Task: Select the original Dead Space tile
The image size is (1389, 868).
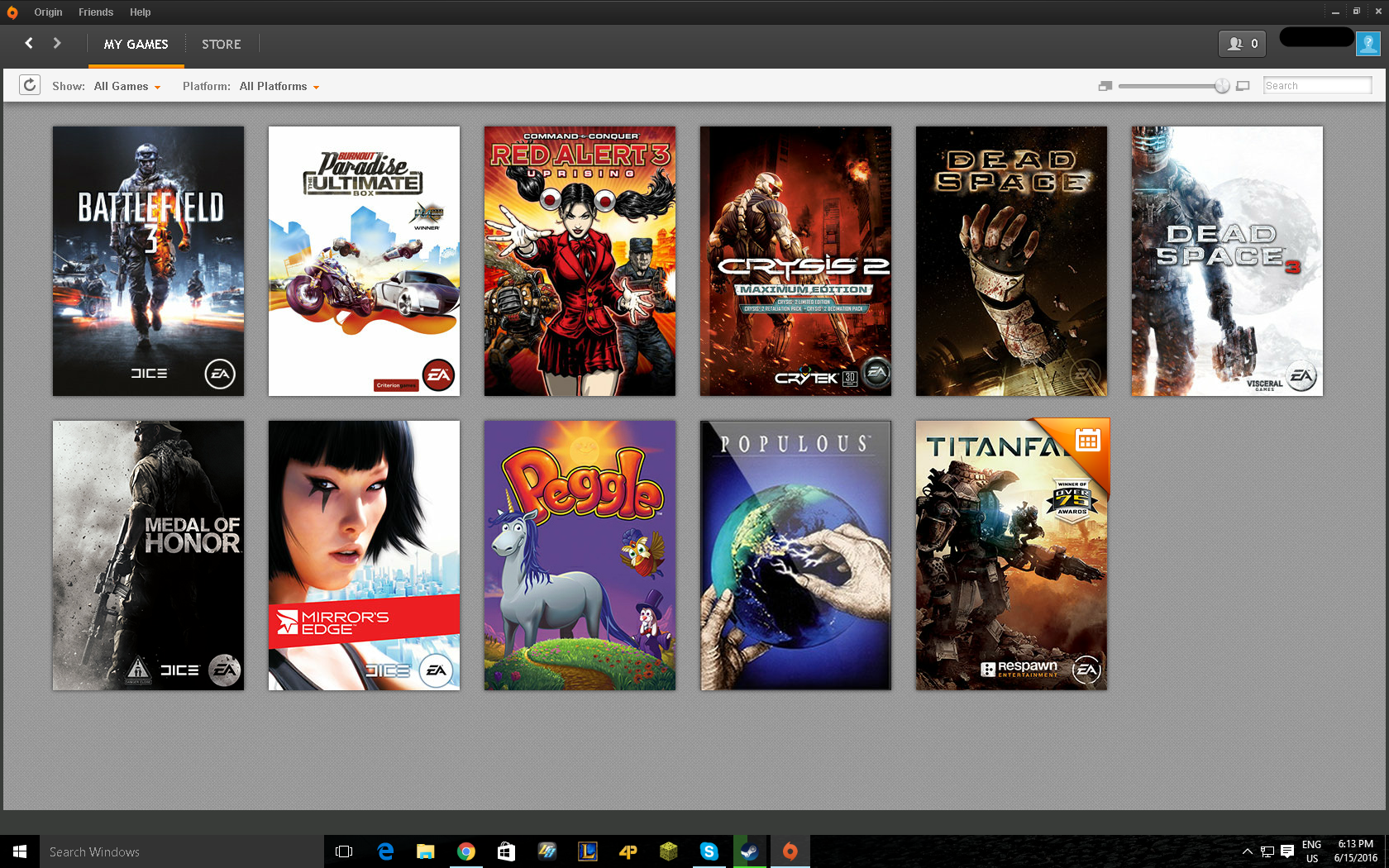Action: 1012,261
